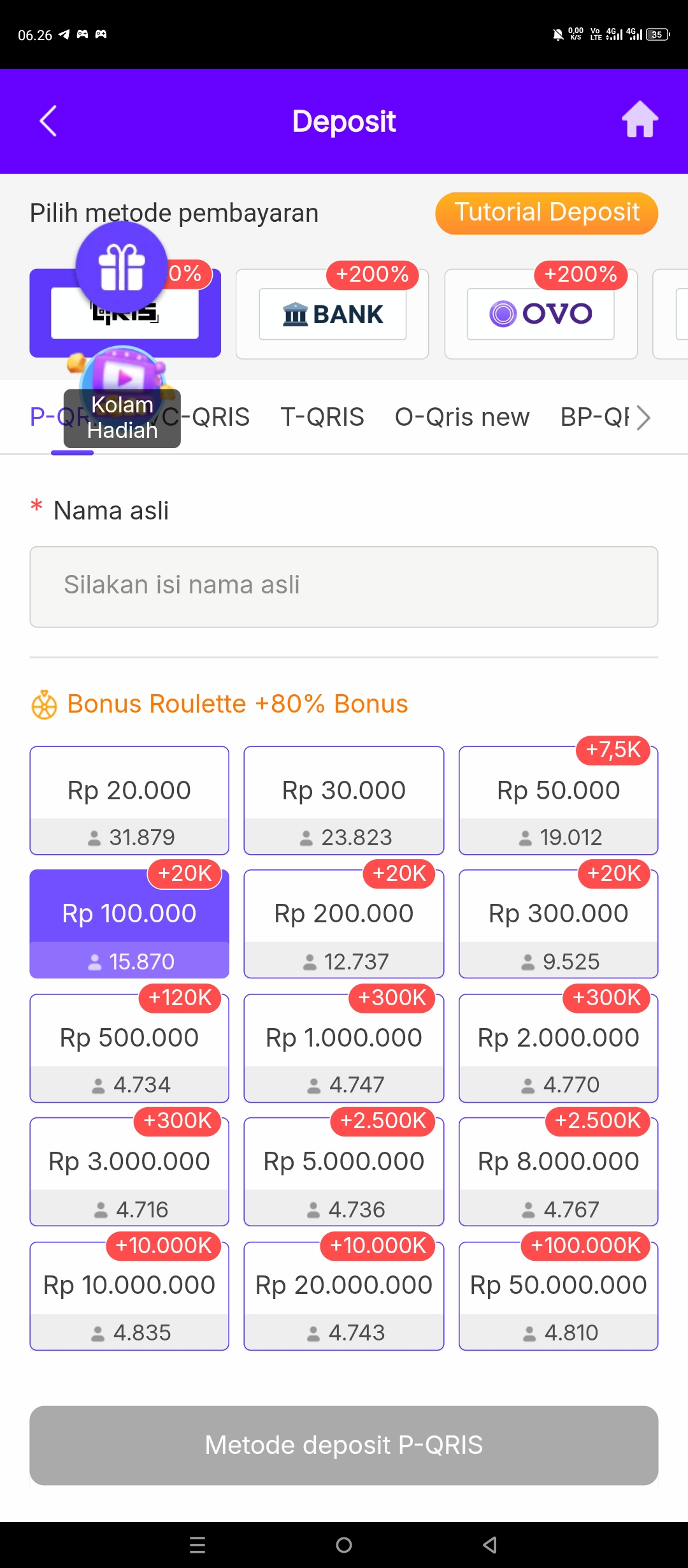Choose the Rp 50.000 deposit option
This screenshot has width=688, height=1568.
pyautogui.click(x=558, y=800)
